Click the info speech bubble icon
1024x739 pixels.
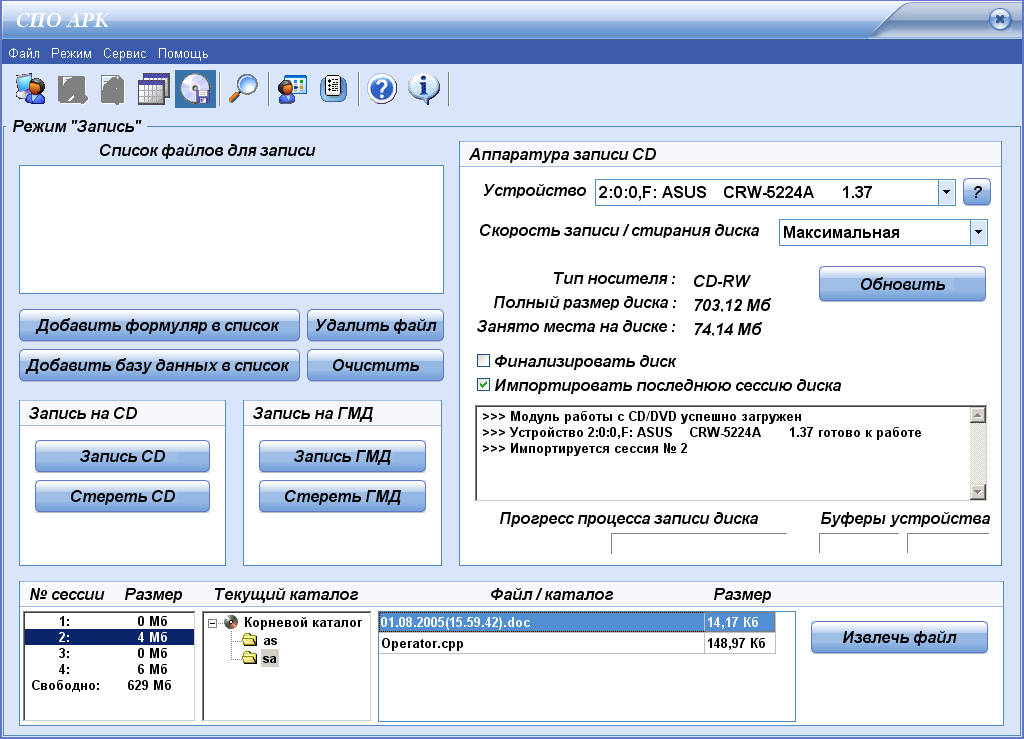(424, 89)
